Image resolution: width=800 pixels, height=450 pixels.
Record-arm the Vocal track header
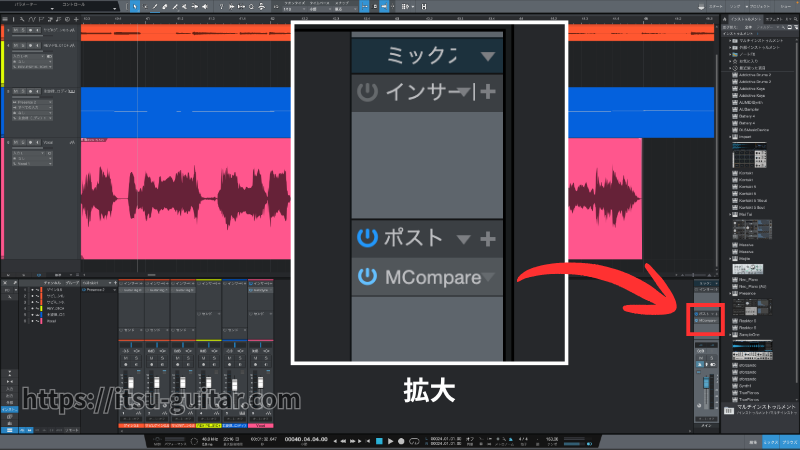tap(30, 142)
